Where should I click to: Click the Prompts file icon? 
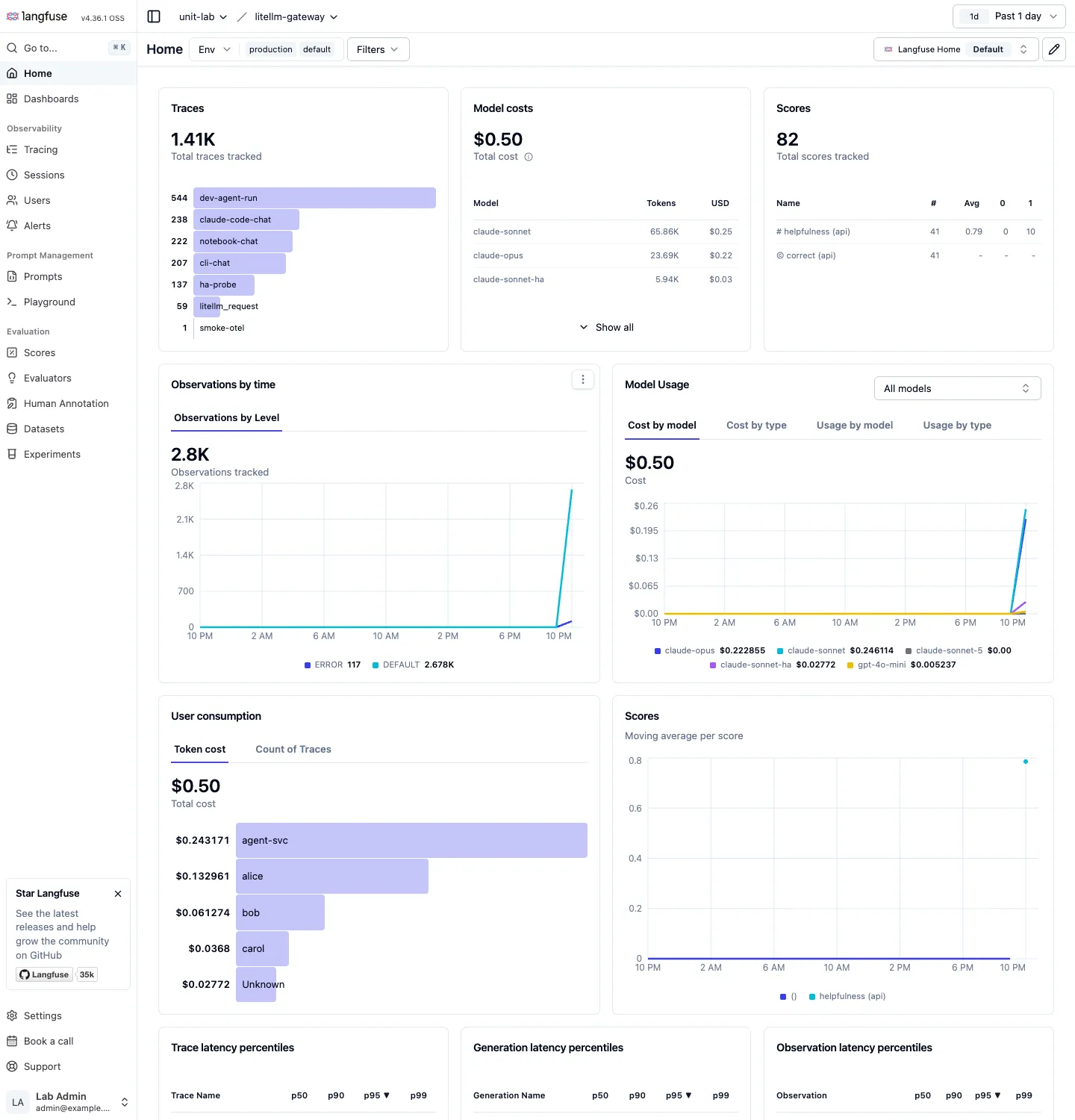(x=12, y=276)
